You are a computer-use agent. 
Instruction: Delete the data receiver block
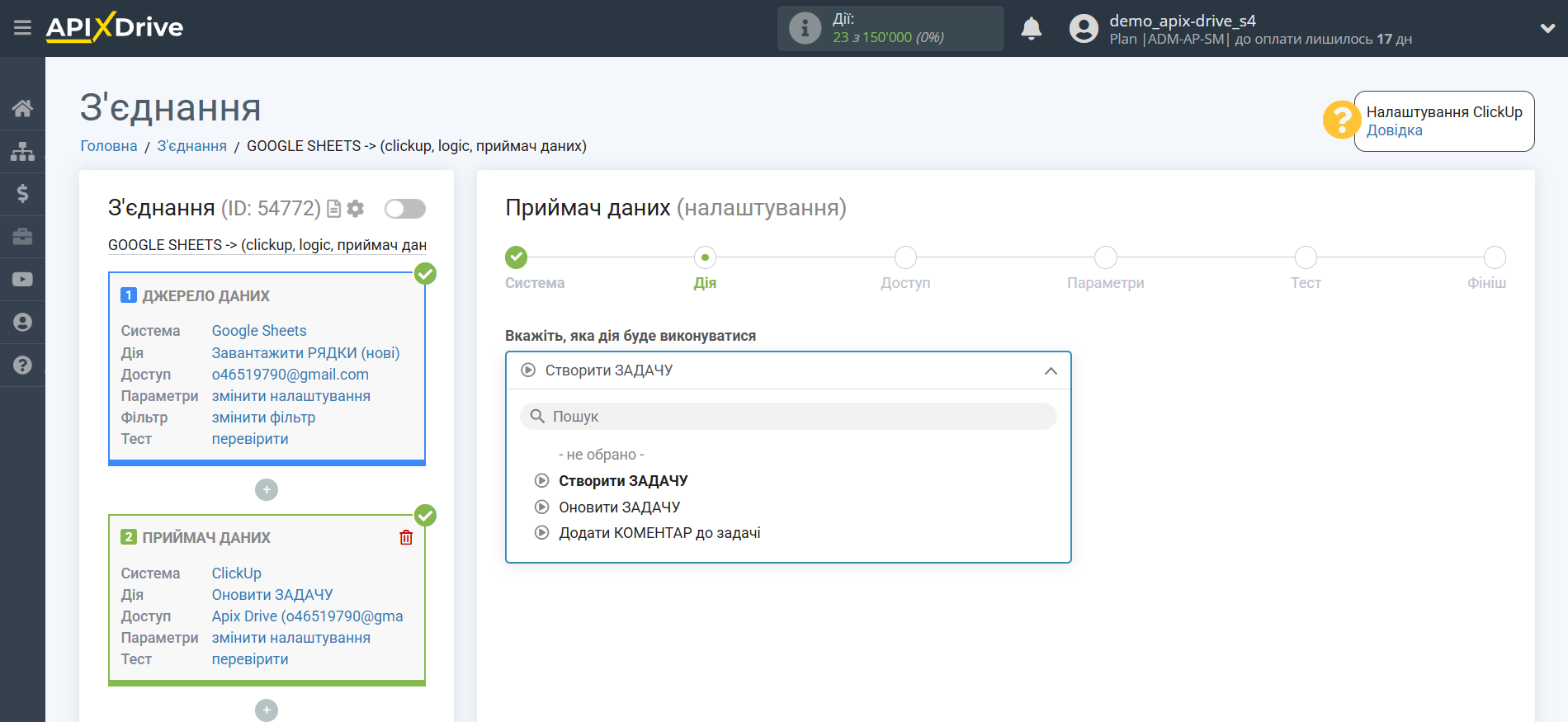406,538
